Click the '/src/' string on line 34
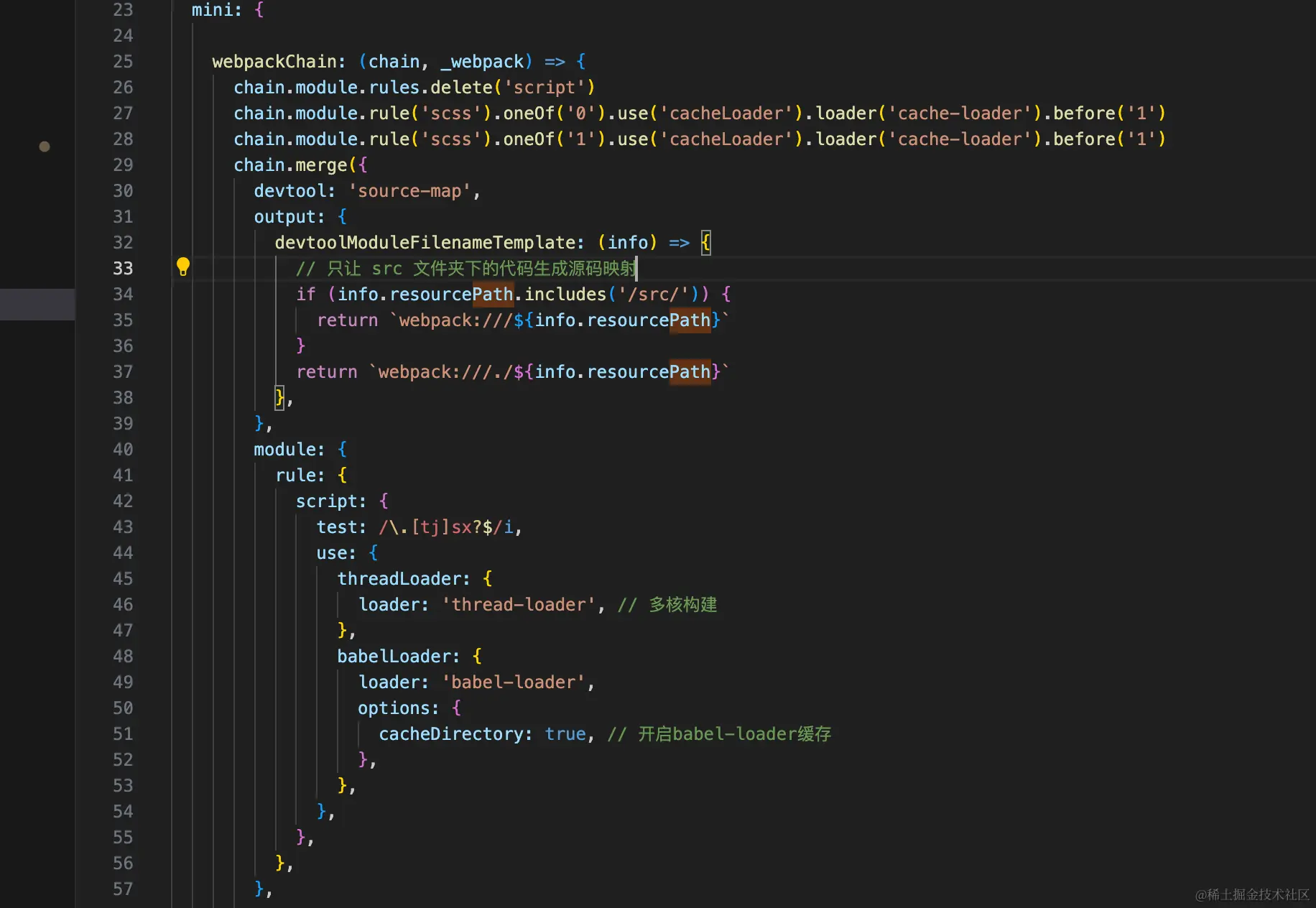 coord(653,295)
